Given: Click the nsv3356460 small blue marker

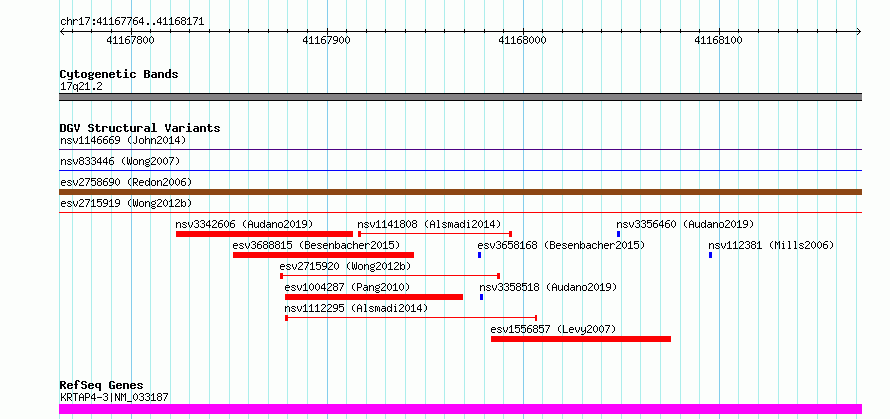Looking at the screenshot, I should click(x=619, y=234).
